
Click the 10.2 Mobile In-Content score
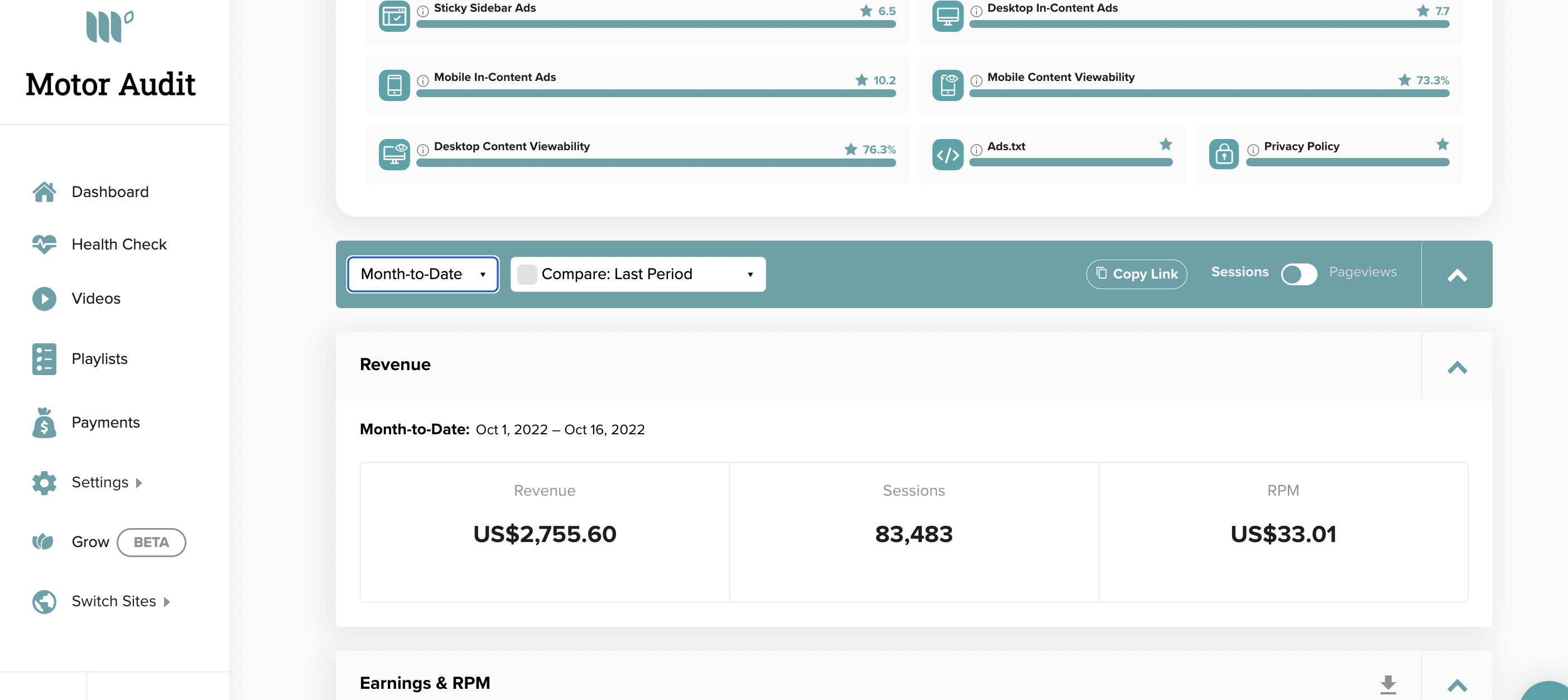pos(884,80)
